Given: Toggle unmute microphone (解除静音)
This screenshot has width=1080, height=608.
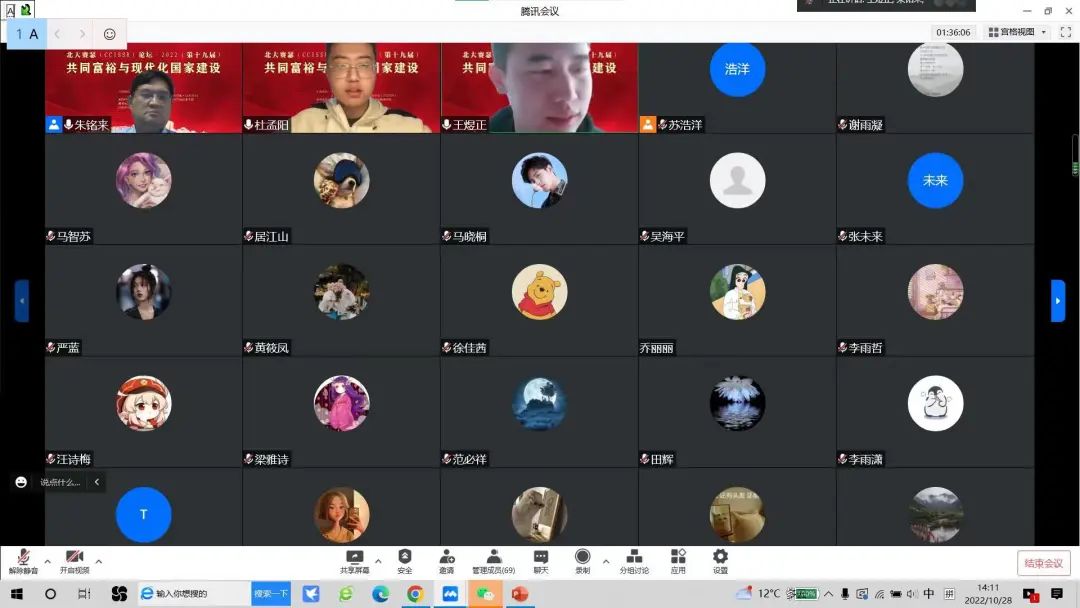Looking at the screenshot, I should [x=23, y=560].
